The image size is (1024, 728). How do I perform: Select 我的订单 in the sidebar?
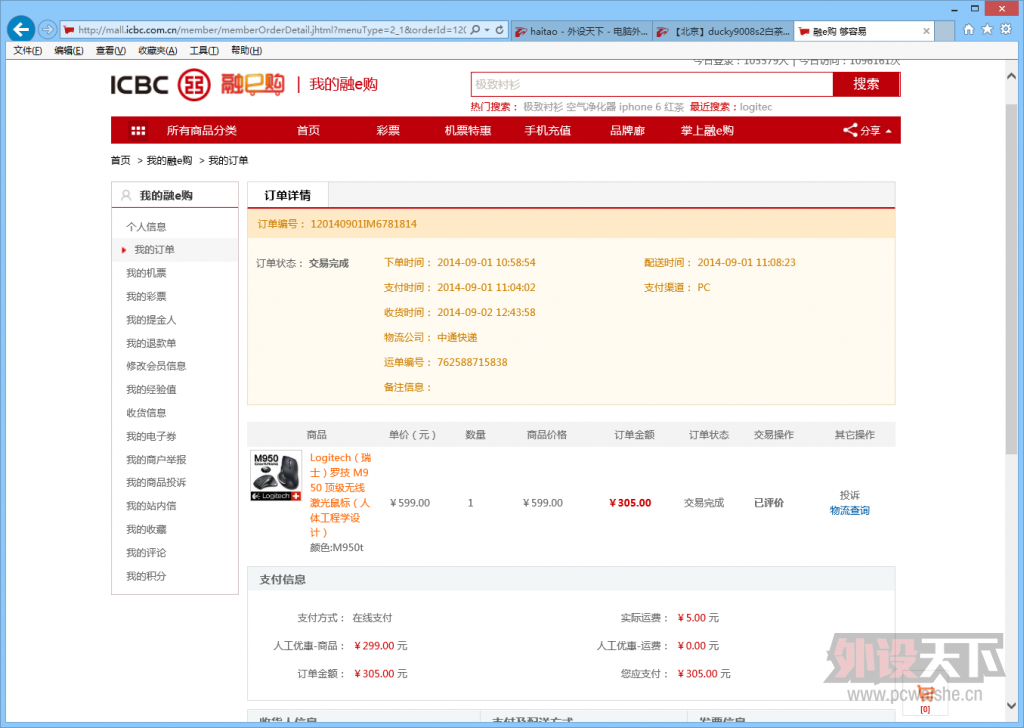coord(154,250)
